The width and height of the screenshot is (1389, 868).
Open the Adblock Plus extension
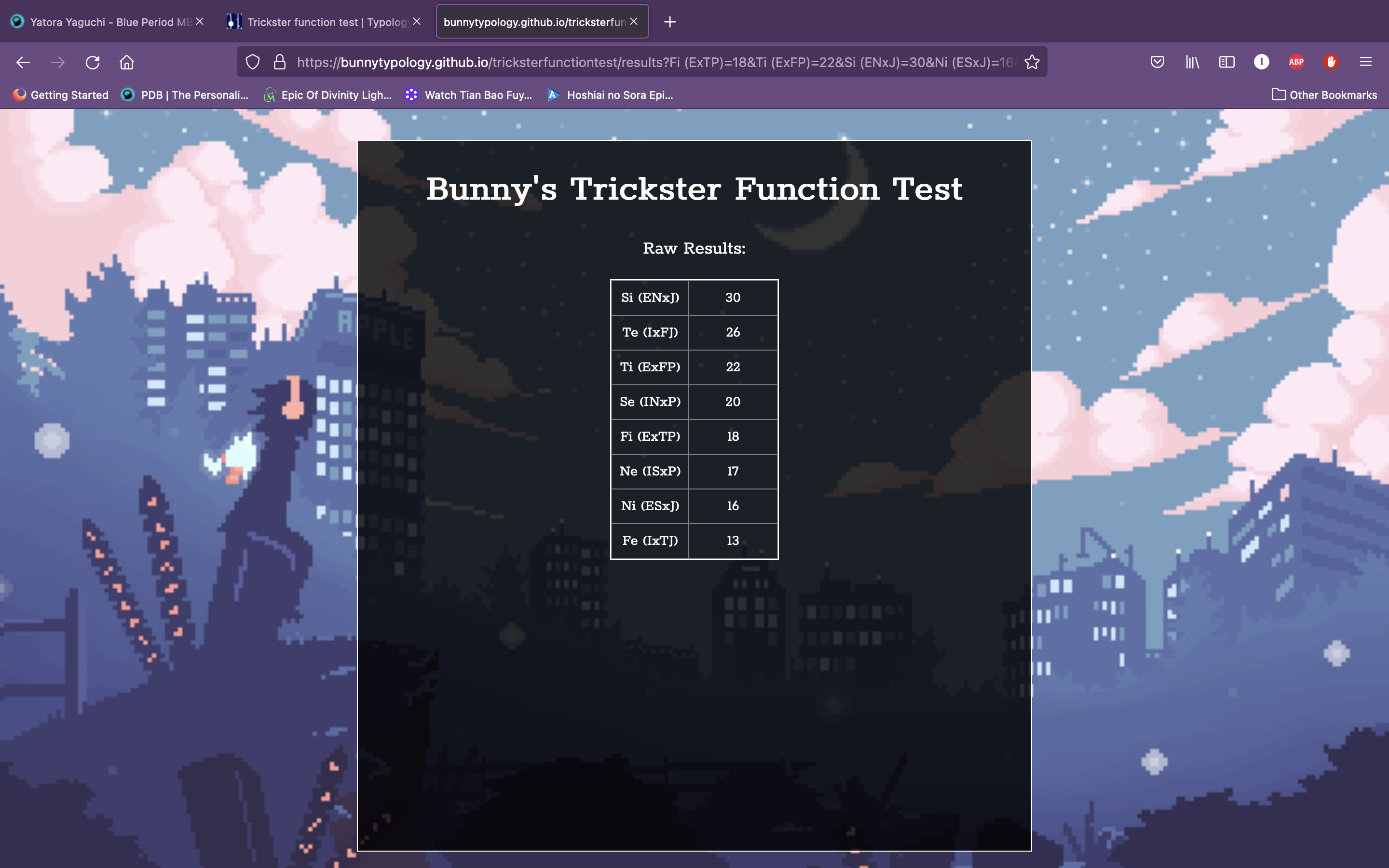1296,62
